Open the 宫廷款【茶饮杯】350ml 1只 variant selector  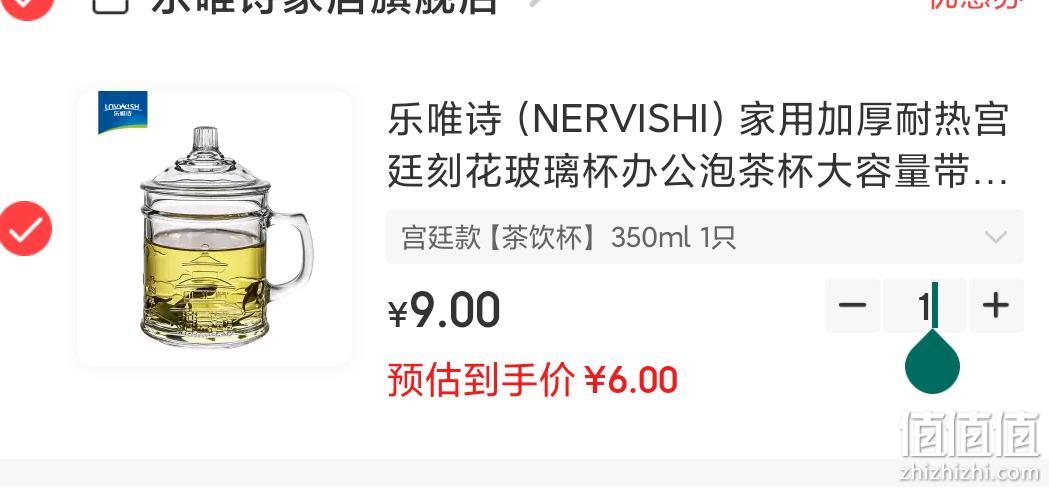coord(704,237)
